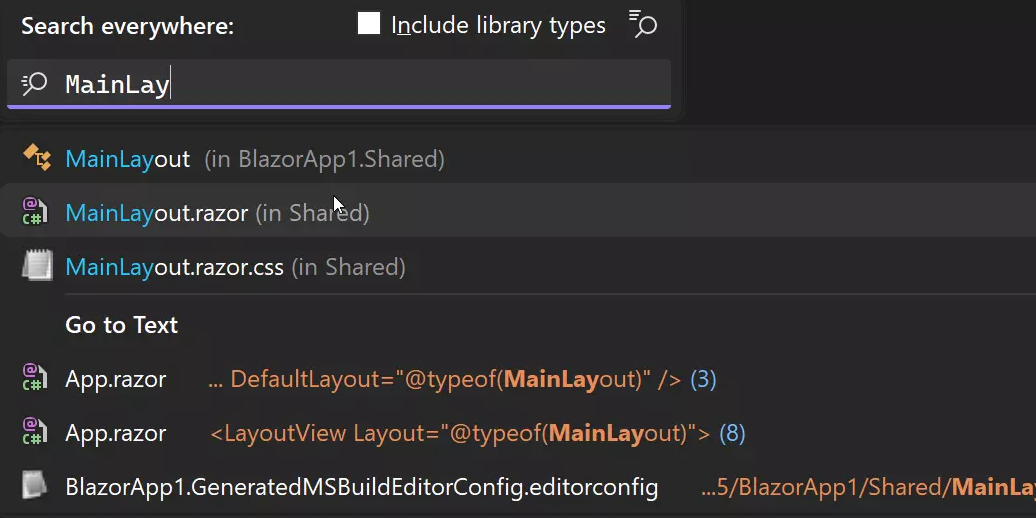Click the MainLayout class type icon
This screenshot has width=1036, height=518.
click(36, 158)
